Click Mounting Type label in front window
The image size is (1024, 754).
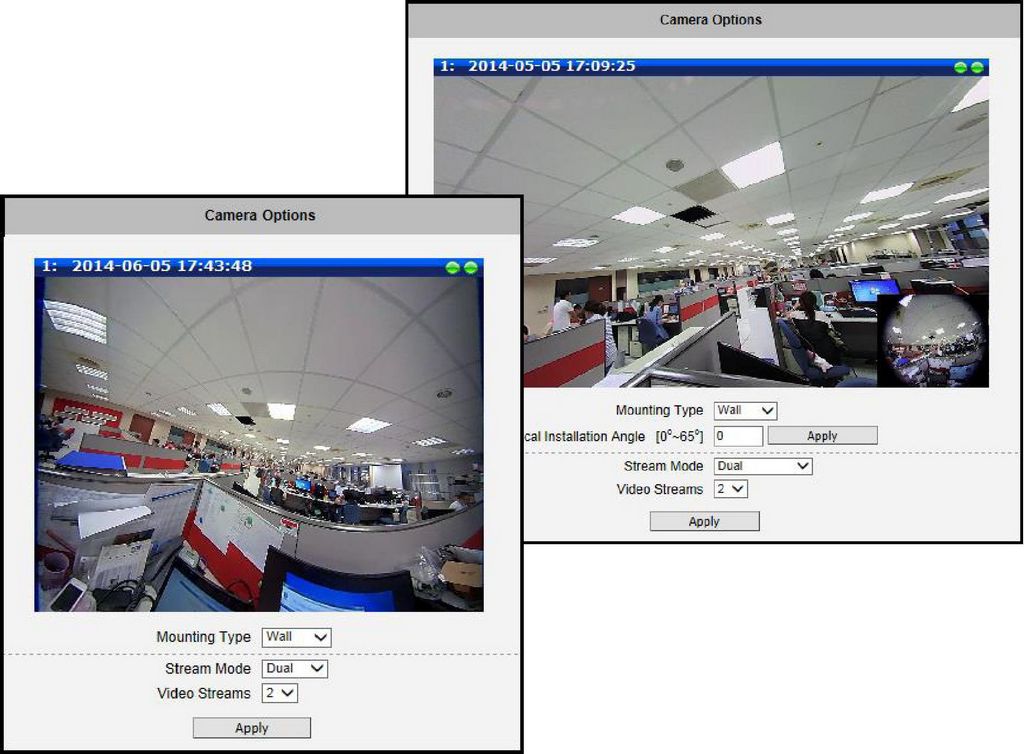tap(204, 637)
